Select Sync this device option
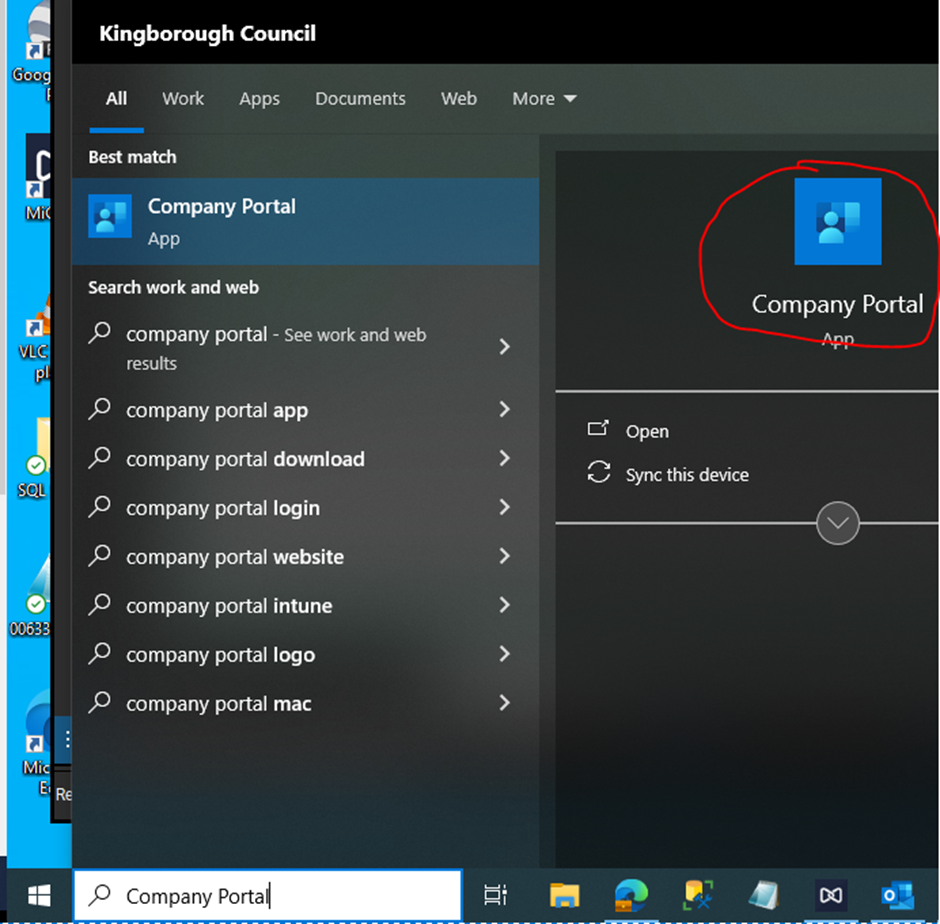The height and width of the screenshot is (924, 940). point(687,475)
